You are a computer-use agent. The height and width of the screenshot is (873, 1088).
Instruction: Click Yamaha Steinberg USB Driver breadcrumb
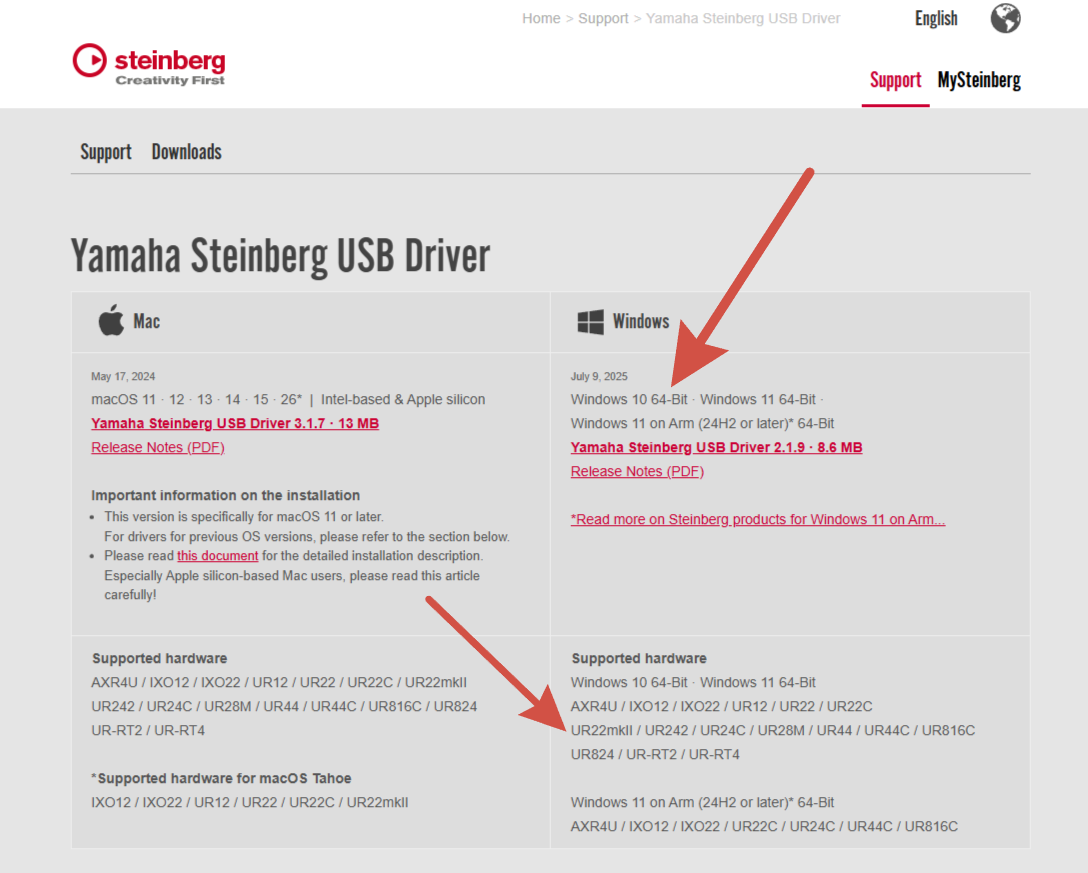[x=743, y=19]
